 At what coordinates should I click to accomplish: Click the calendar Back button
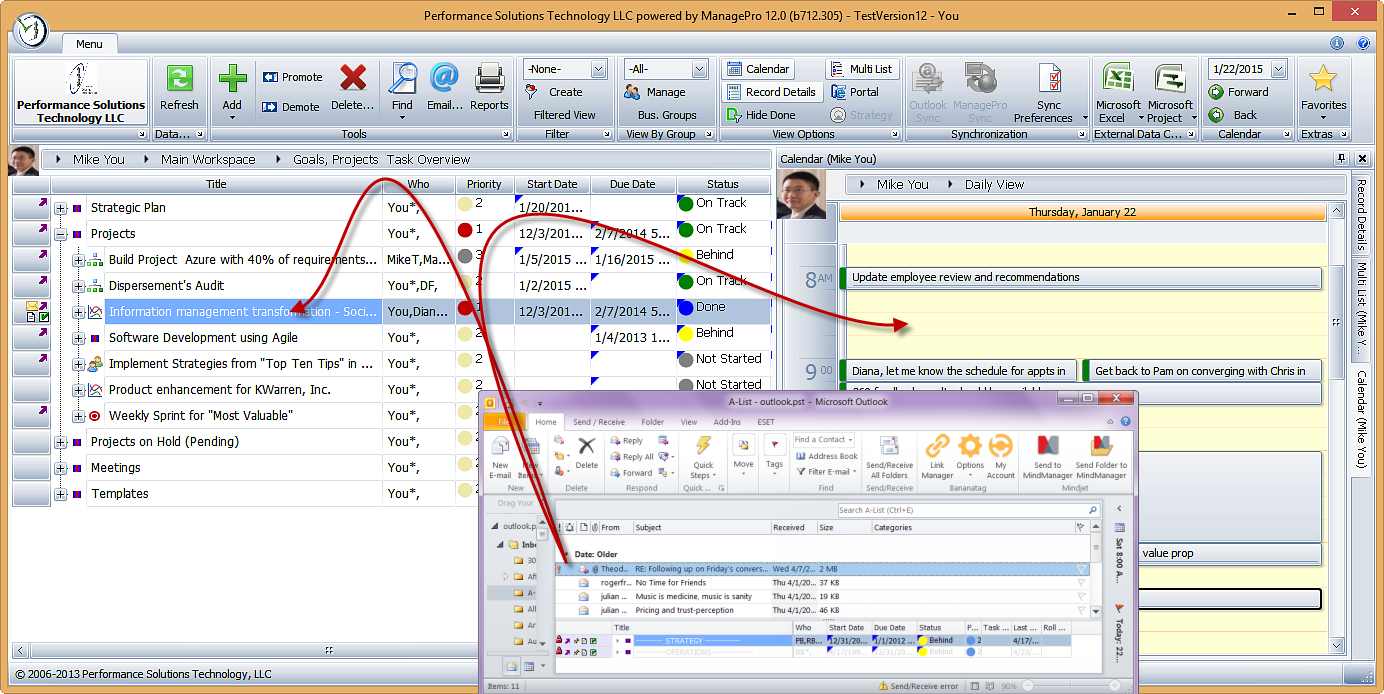click(x=1233, y=115)
